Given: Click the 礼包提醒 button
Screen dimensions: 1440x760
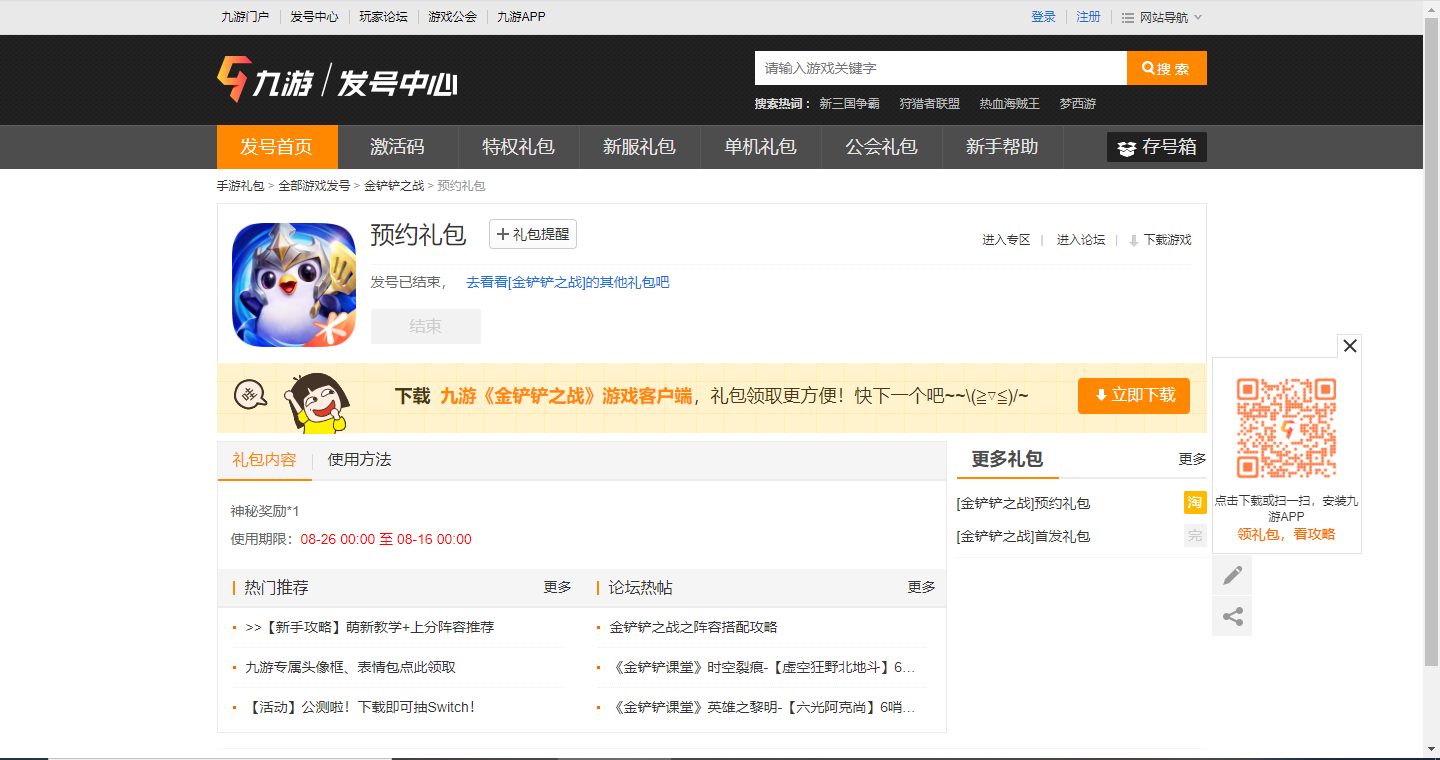Looking at the screenshot, I should point(532,234).
